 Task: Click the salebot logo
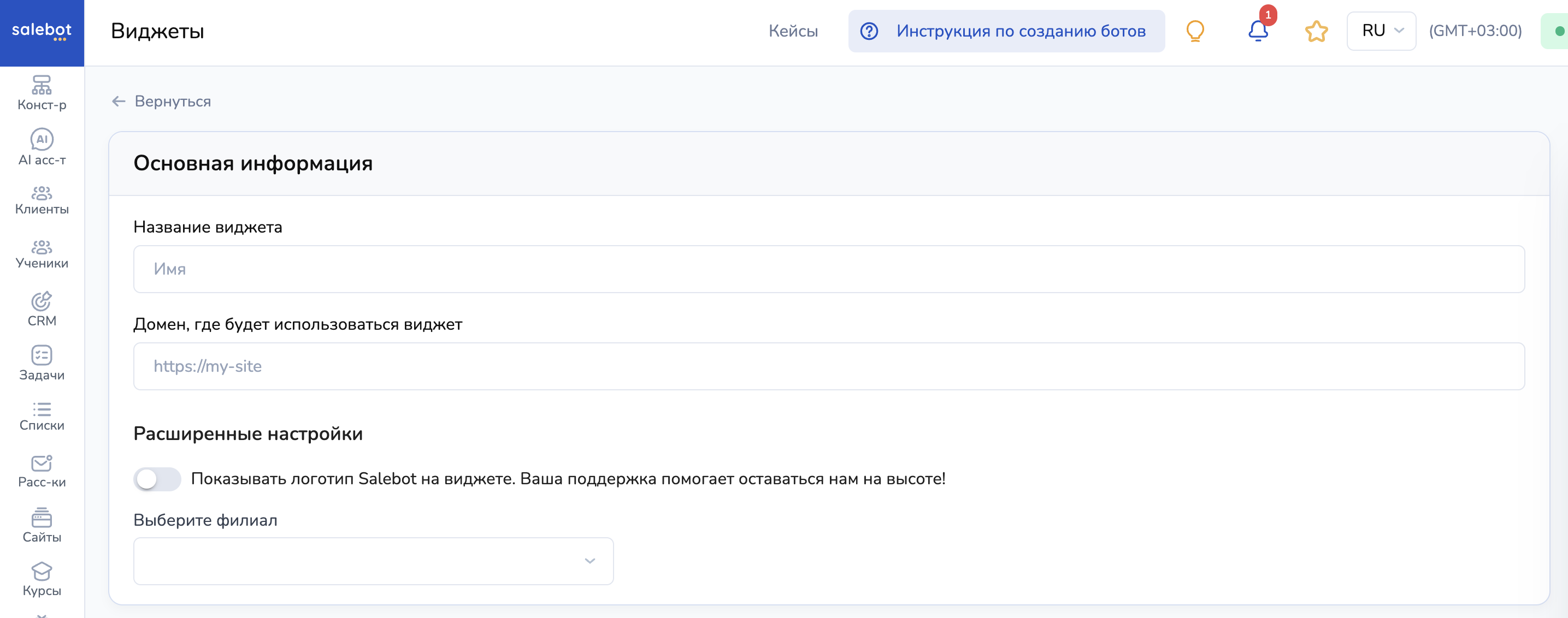click(42, 31)
